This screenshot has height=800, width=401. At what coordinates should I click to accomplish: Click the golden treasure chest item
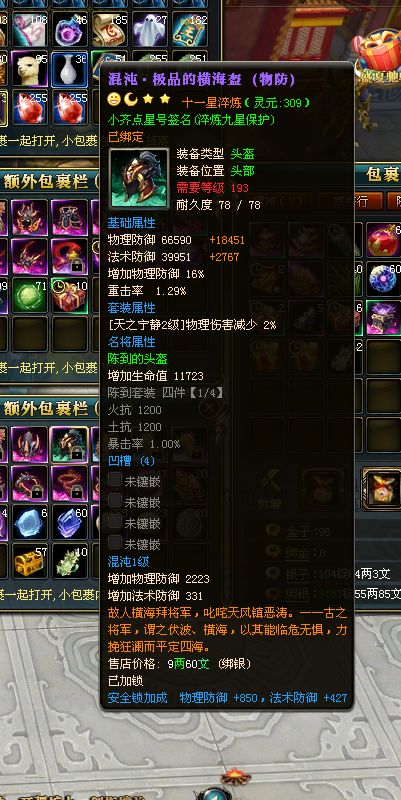point(29,560)
